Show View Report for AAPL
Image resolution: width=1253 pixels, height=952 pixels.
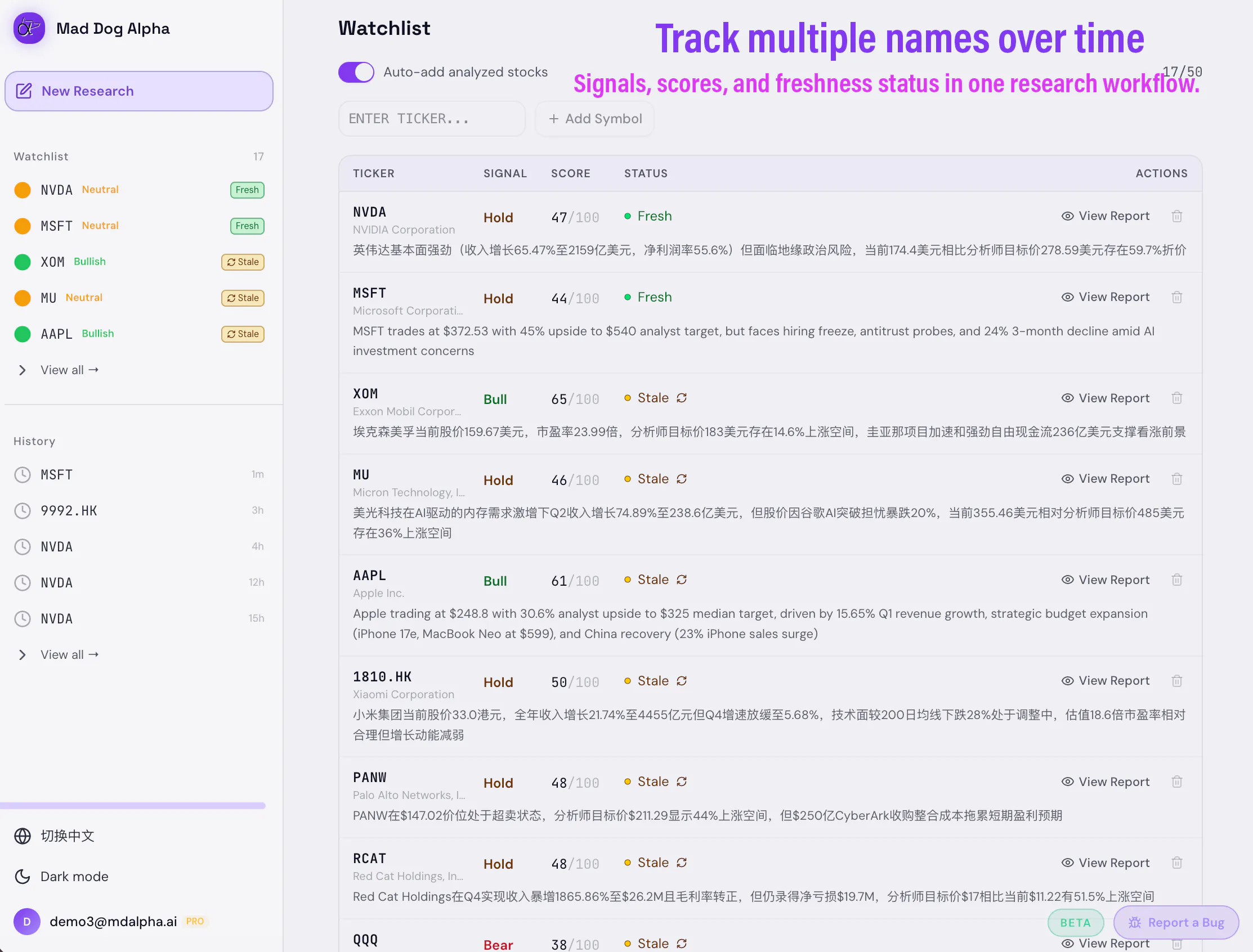coord(1105,580)
